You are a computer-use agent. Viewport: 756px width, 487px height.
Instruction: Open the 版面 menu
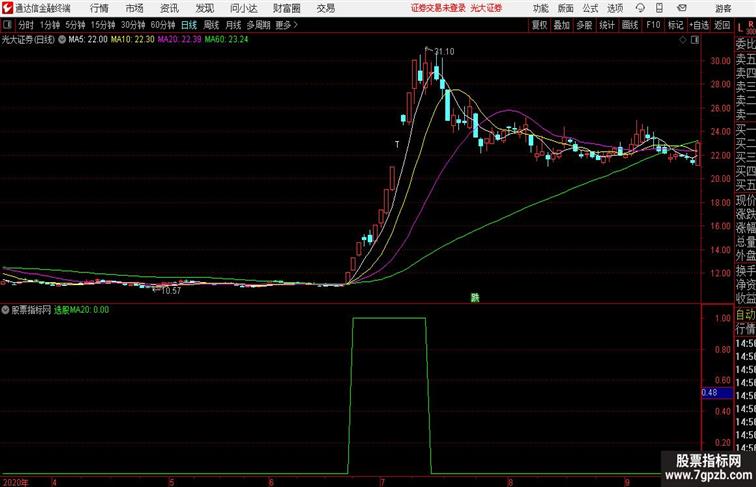(565, 8)
